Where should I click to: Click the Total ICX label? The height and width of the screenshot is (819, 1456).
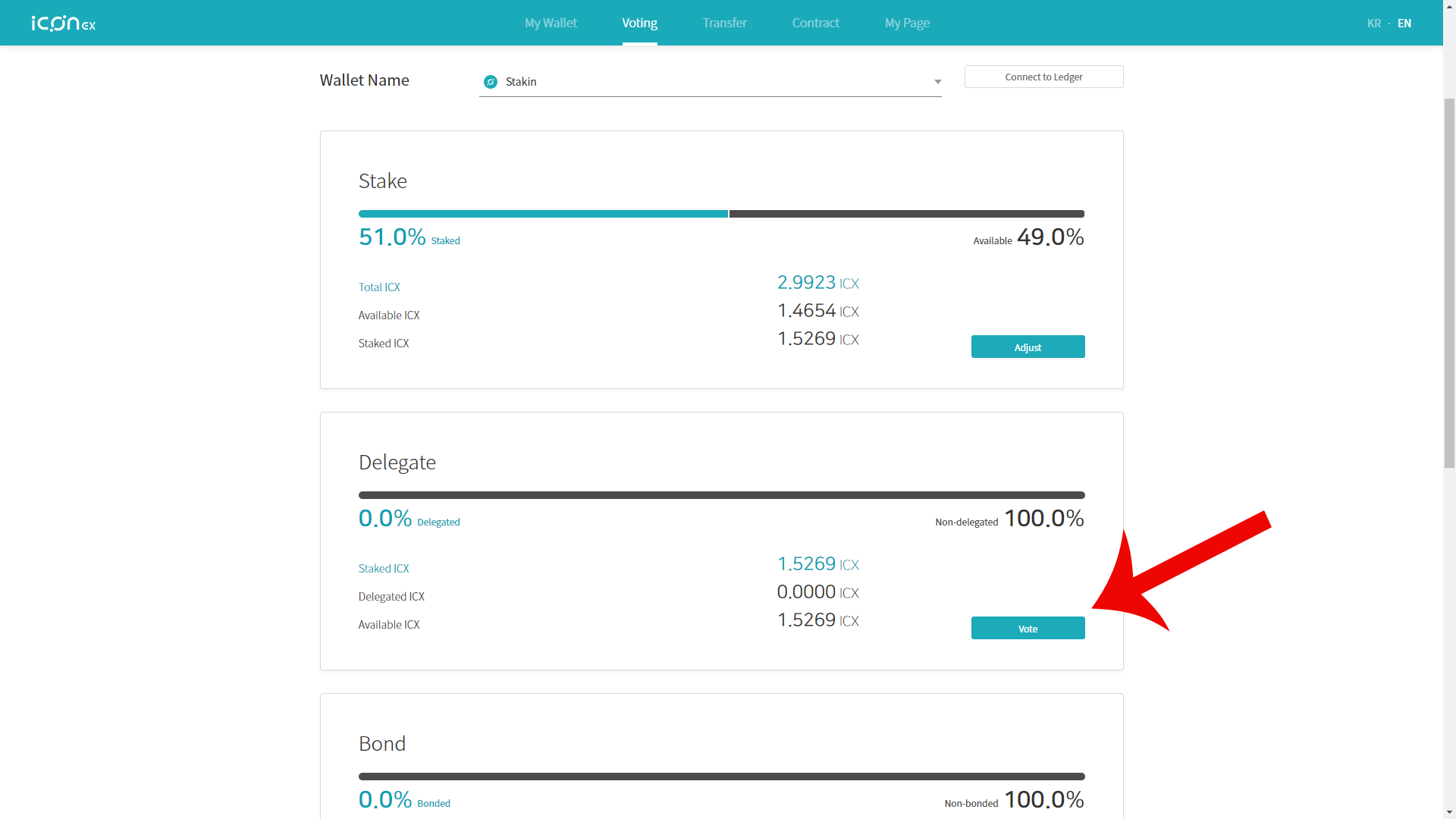pyautogui.click(x=379, y=287)
